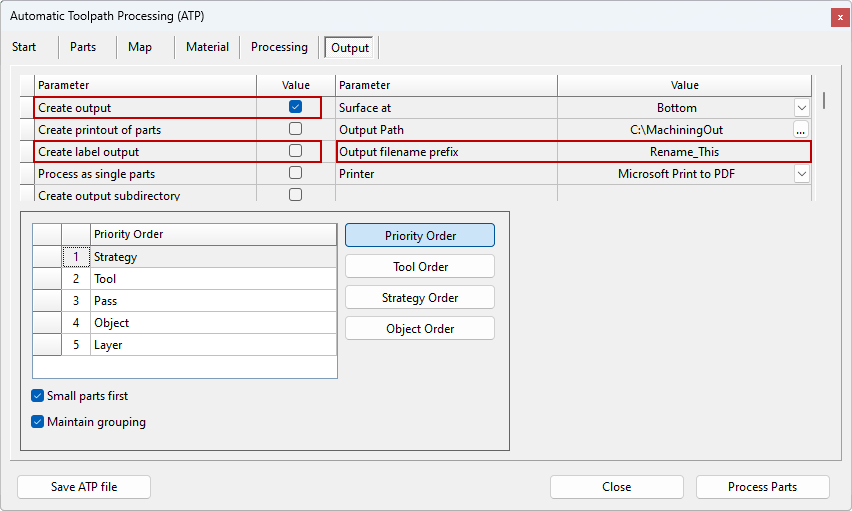Image resolution: width=852 pixels, height=511 pixels.
Task: Toggle Process as single parts checkbox
Action: pyautogui.click(x=295, y=173)
